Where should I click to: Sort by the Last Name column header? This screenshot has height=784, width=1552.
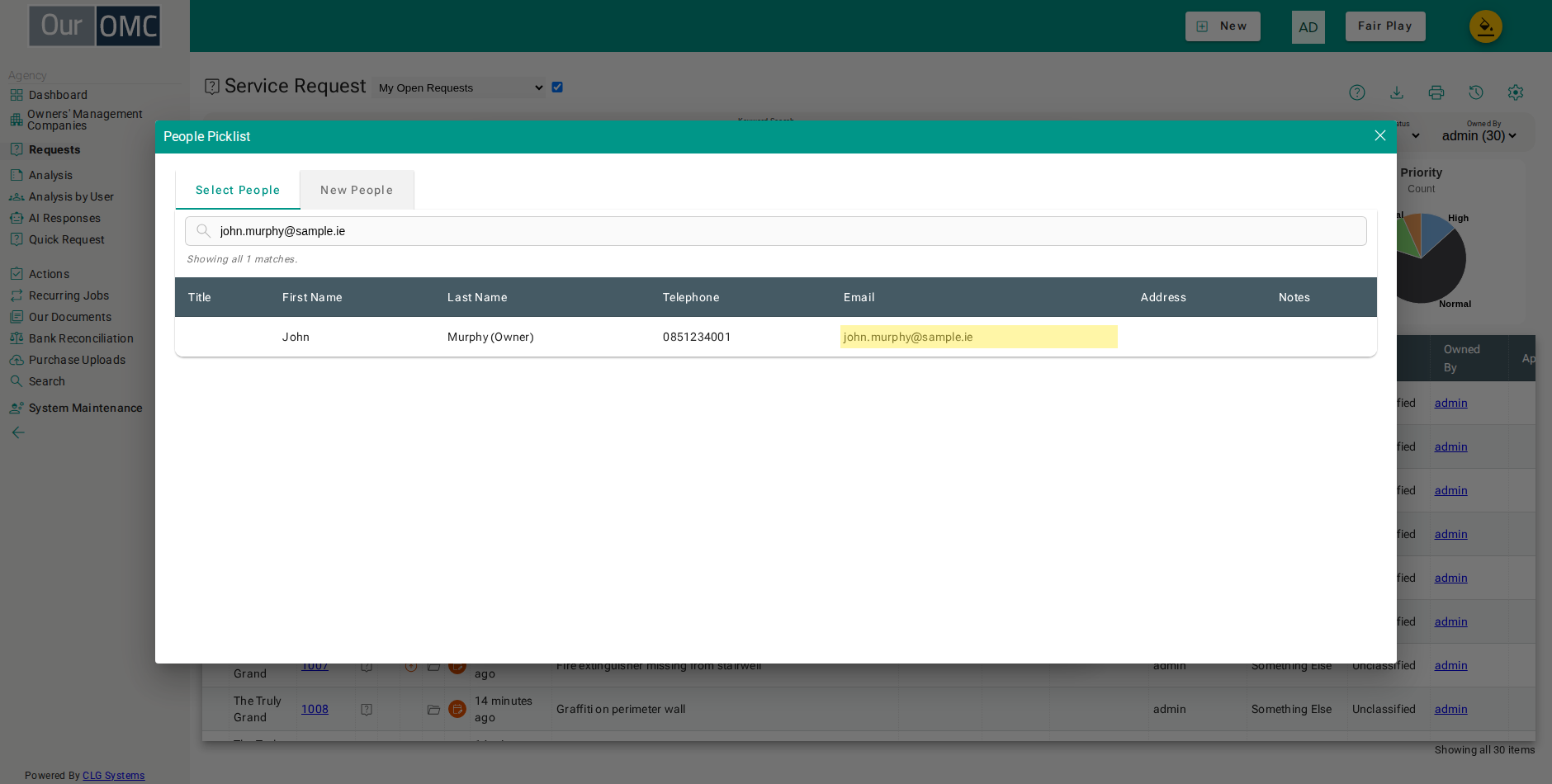pyautogui.click(x=477, y=297)
